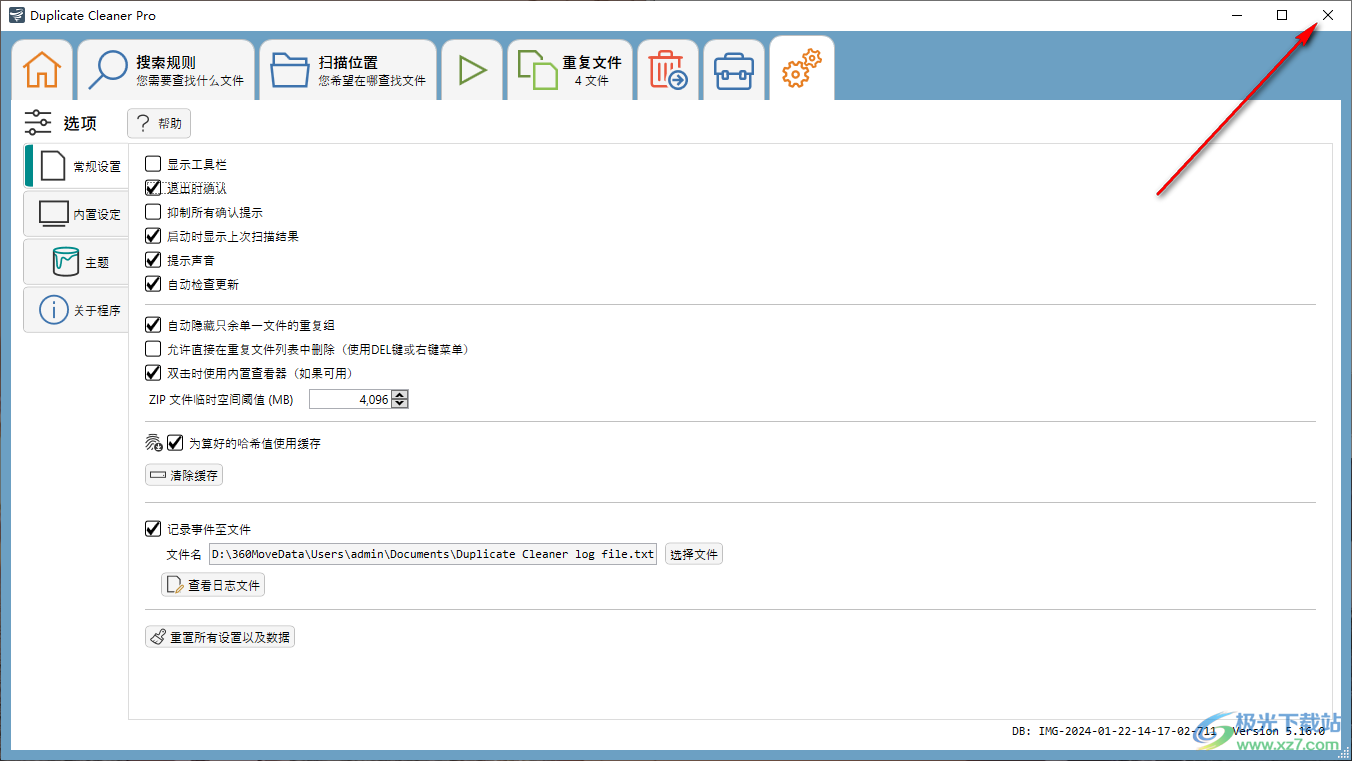Open the Home tab house icon
The image size is (1352, 761).
[42, 71]
